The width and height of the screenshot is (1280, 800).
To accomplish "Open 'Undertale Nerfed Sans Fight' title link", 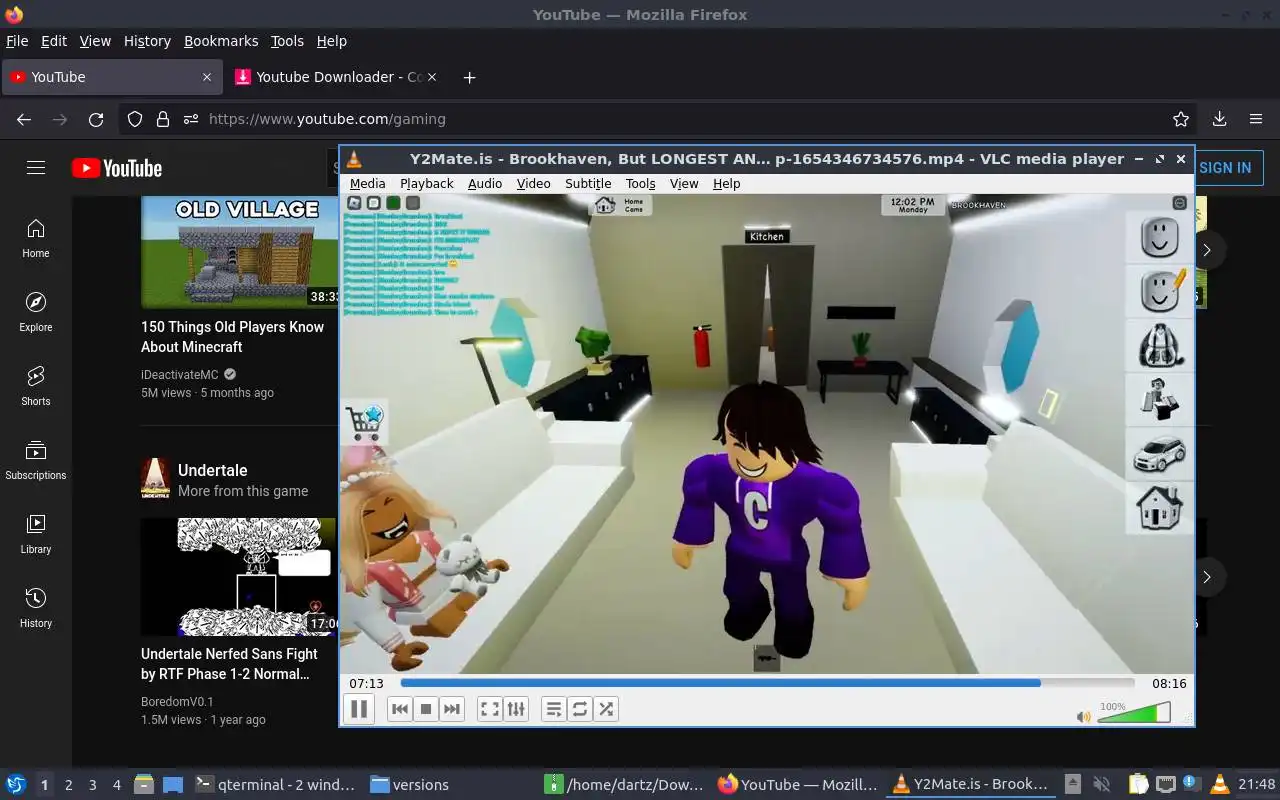I will point(229,664).
